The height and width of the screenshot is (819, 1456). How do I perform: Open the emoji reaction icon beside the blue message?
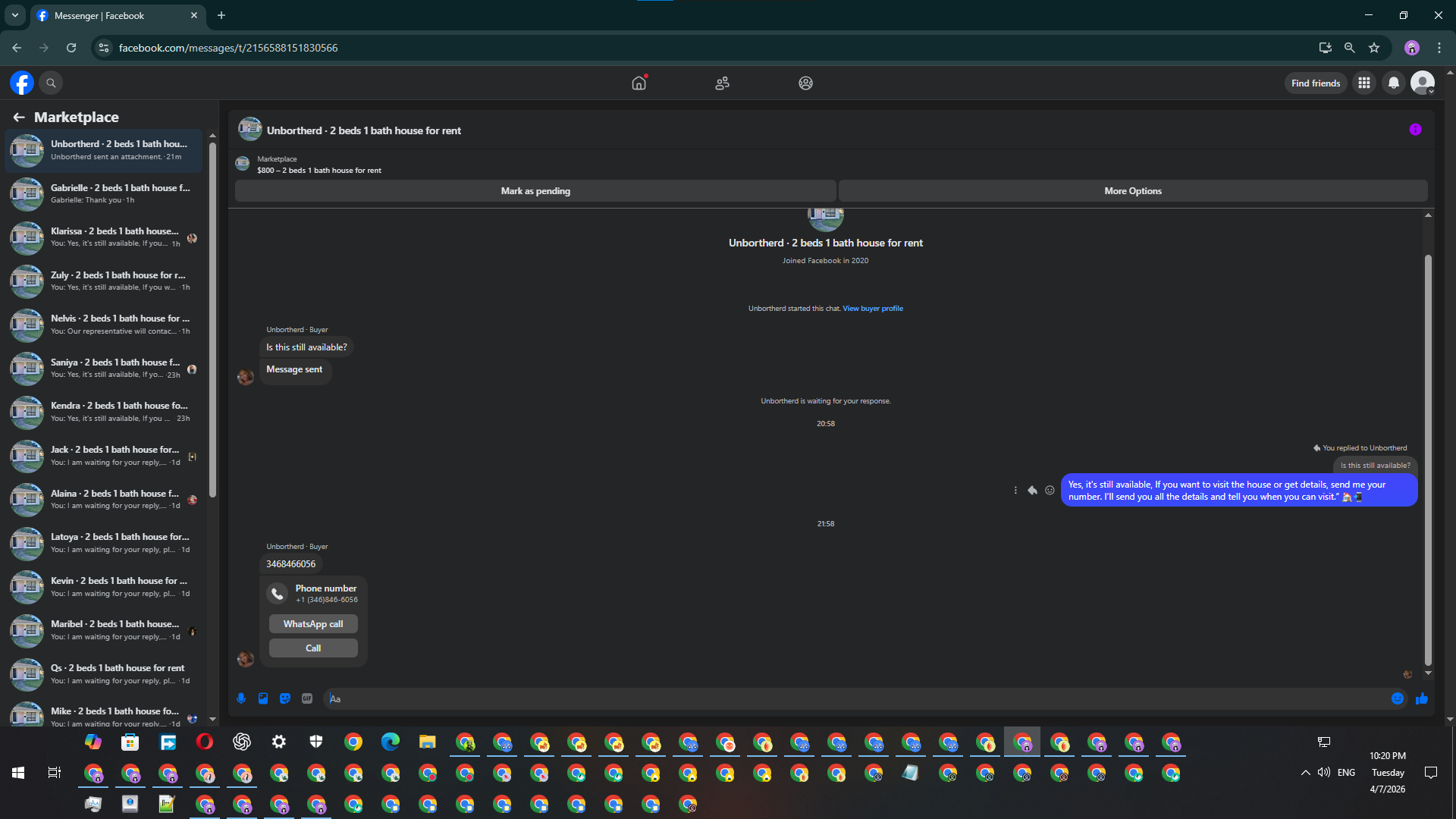pyautogui.click(x=1050, y=490)
